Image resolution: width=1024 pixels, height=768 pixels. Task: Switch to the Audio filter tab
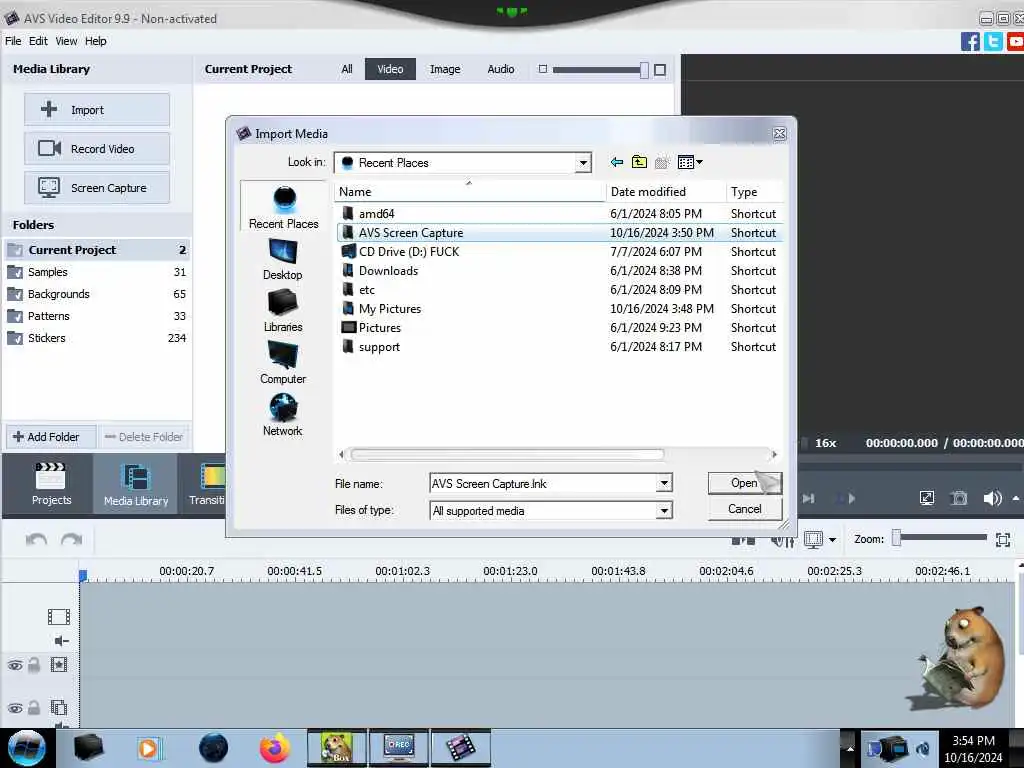(x=501, y=69)
